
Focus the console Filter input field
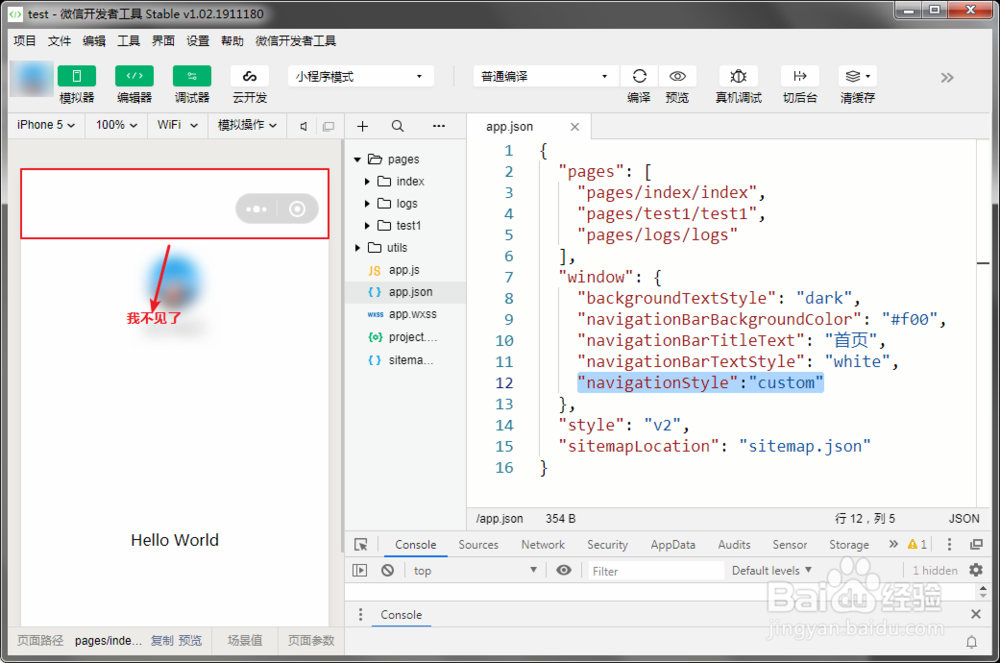pos(655,571)
